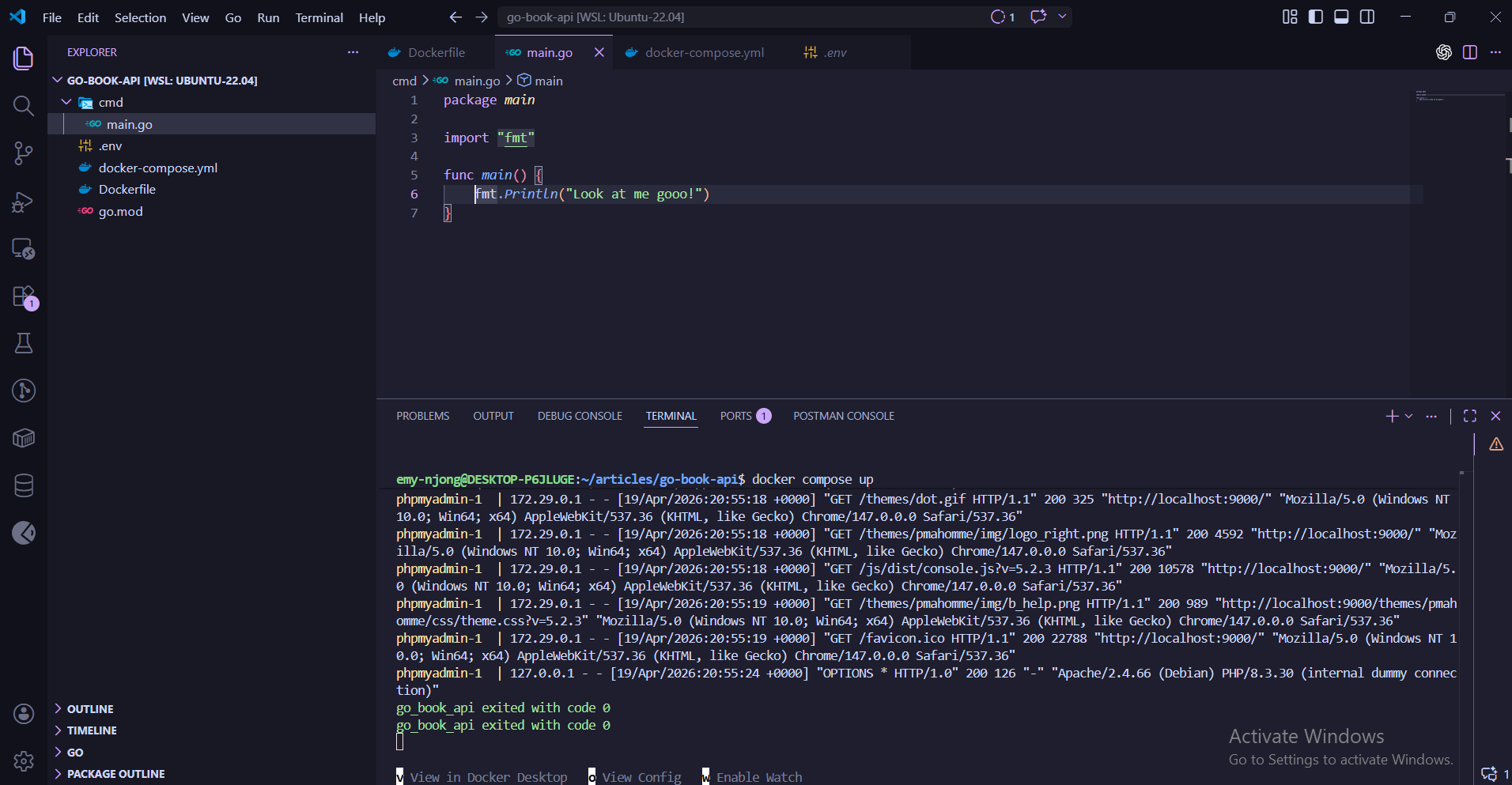
Task: Click View in Docker Desktop link
Action: pos(488,777)
